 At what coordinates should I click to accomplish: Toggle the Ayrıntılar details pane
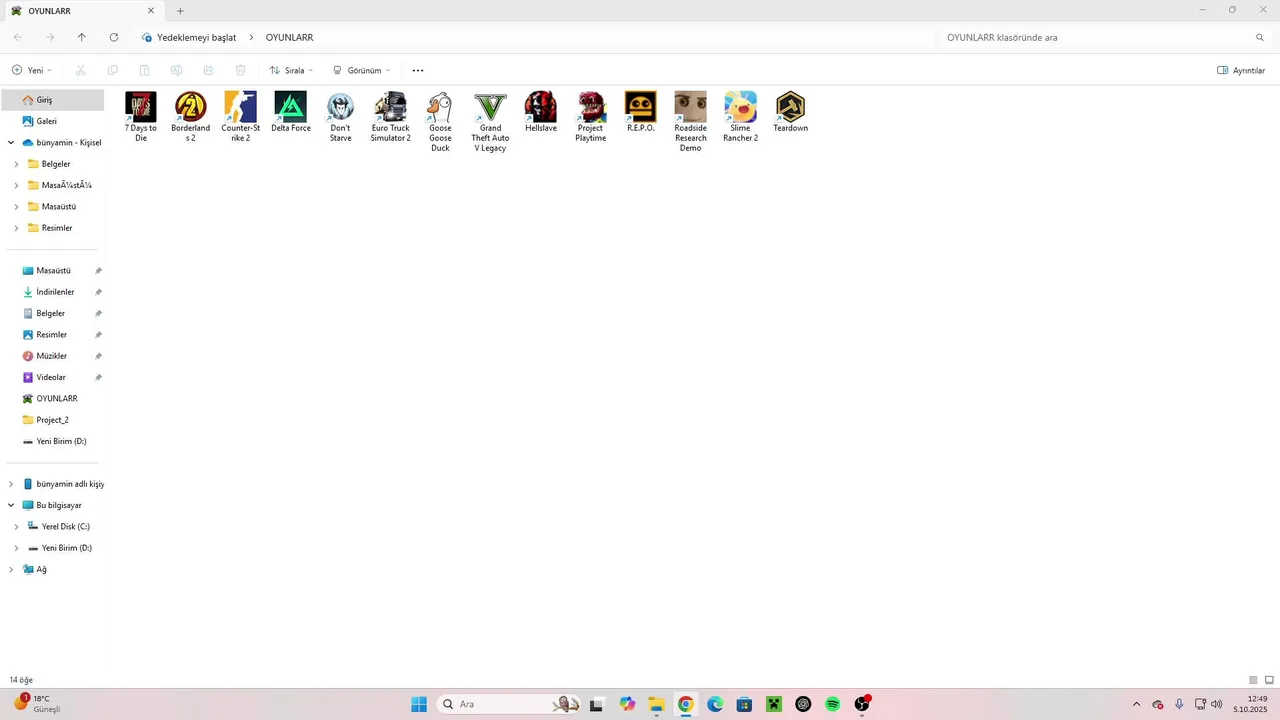click(x=1241, y=70)
